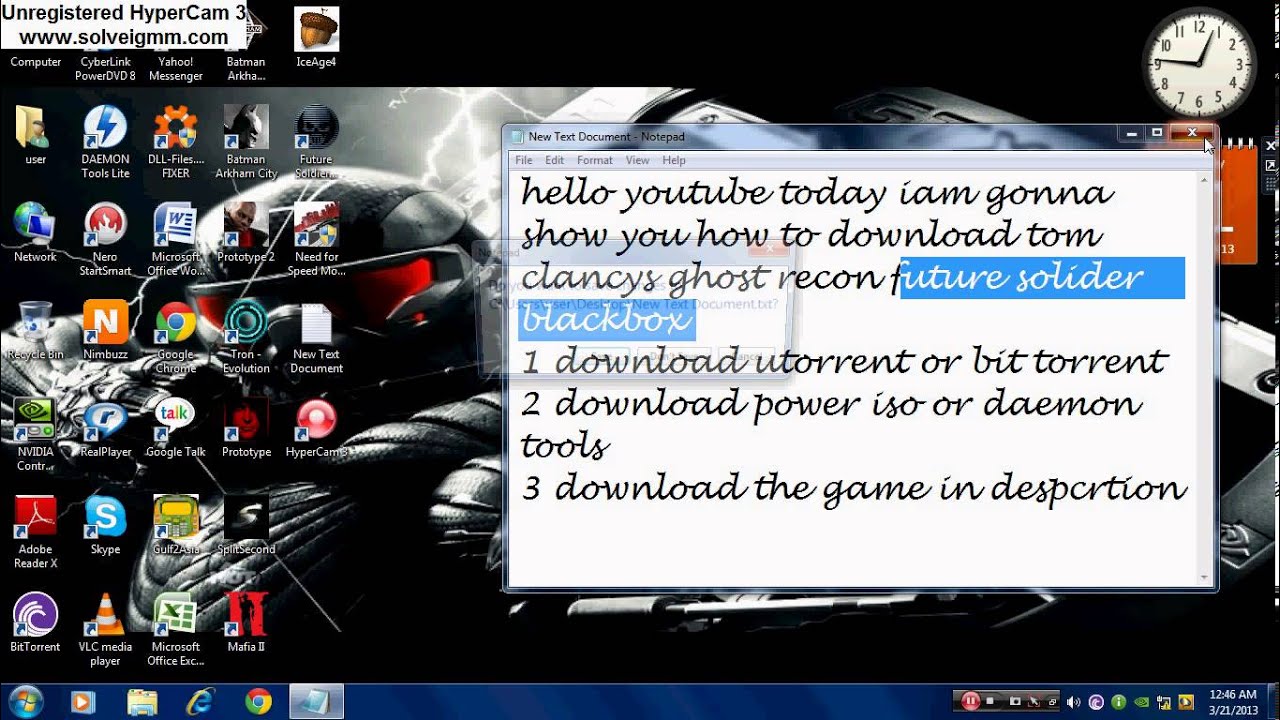
Task: Open DLL-Files FIXER shortcut
Action: coord(176,142)
